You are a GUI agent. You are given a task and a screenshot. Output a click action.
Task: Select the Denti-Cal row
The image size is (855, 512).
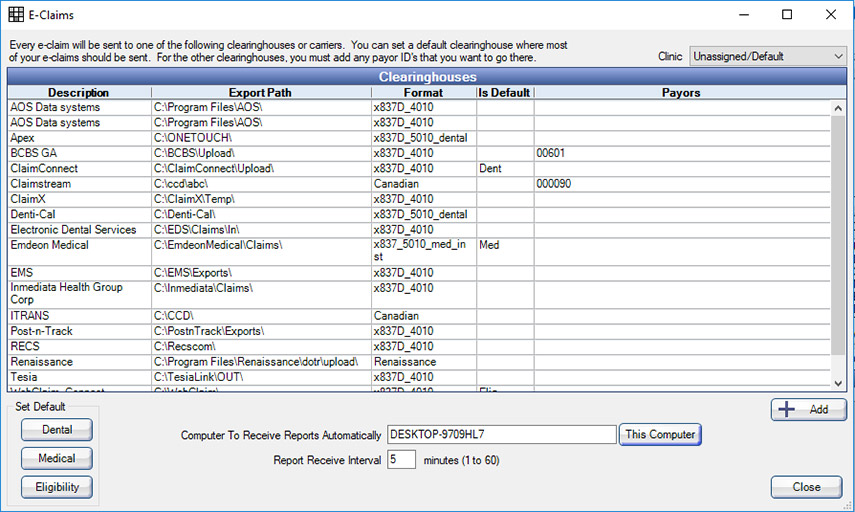coord(419,214)
